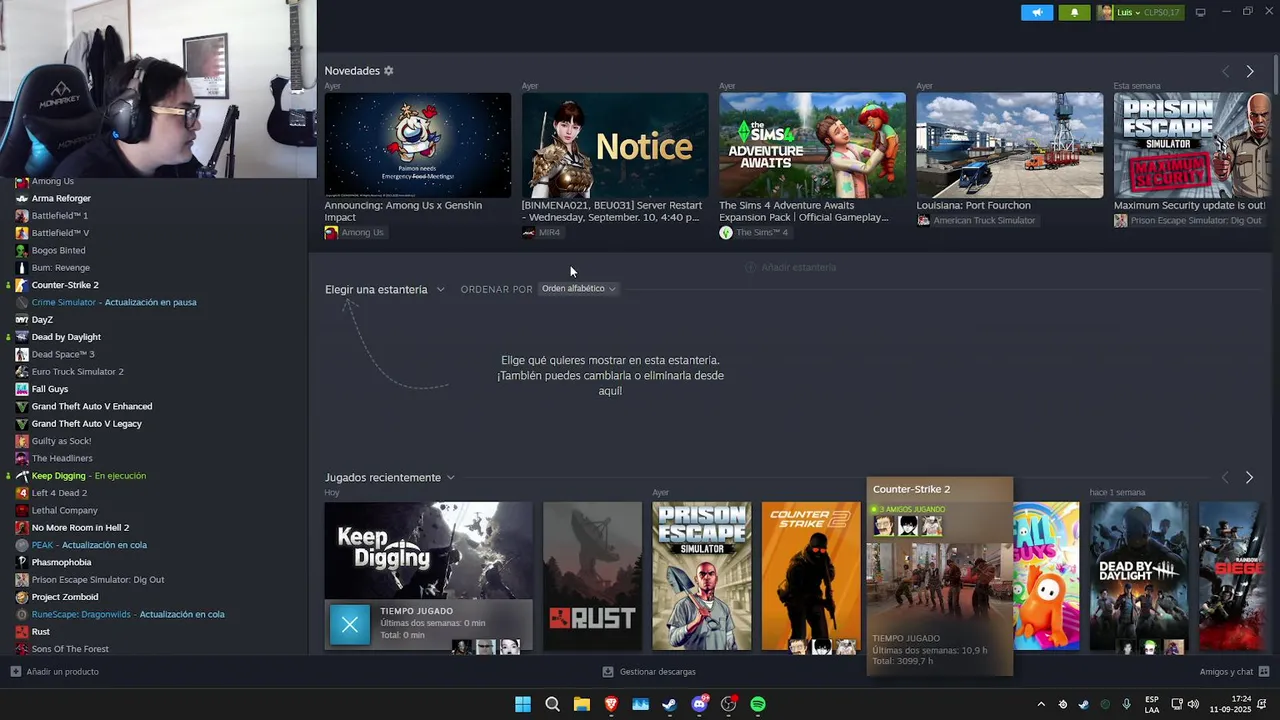The height and width of the screenshot is (720, 1280).
Task: Switch to Big Picture mode monitor icon
Action: [x=1200, y=12]
